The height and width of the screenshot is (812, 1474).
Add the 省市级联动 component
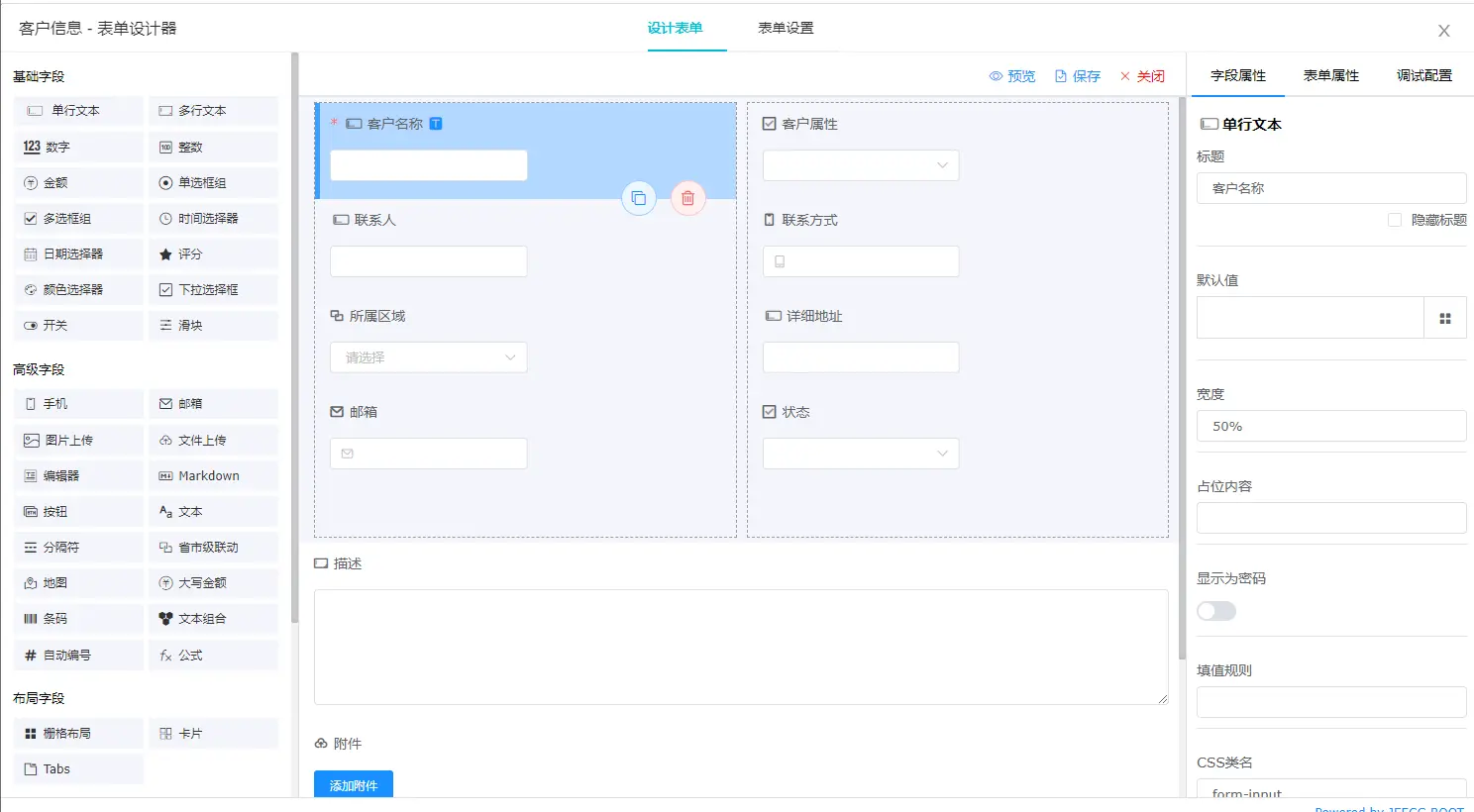214,547
